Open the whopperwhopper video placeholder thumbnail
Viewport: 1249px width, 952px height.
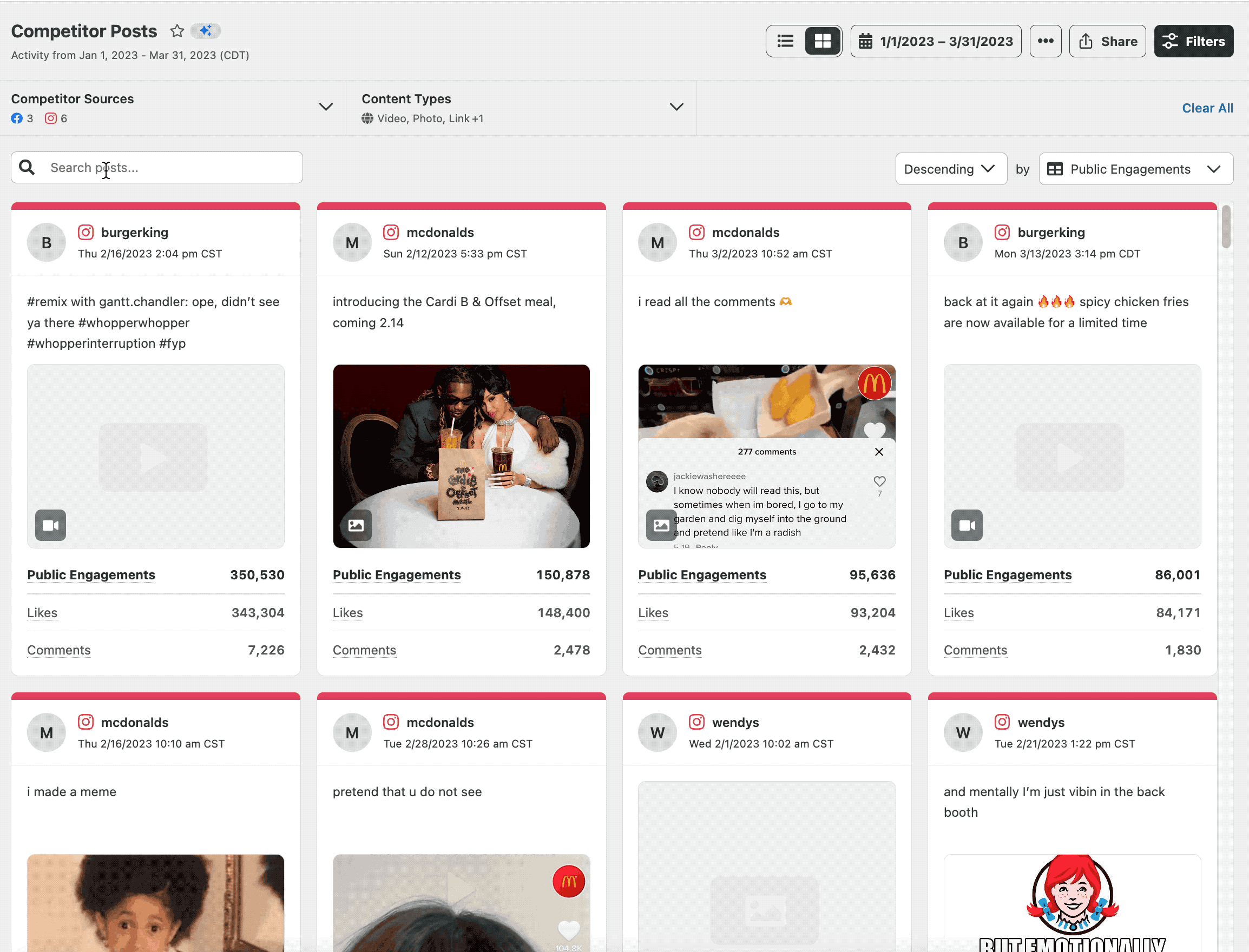(156, 456)
